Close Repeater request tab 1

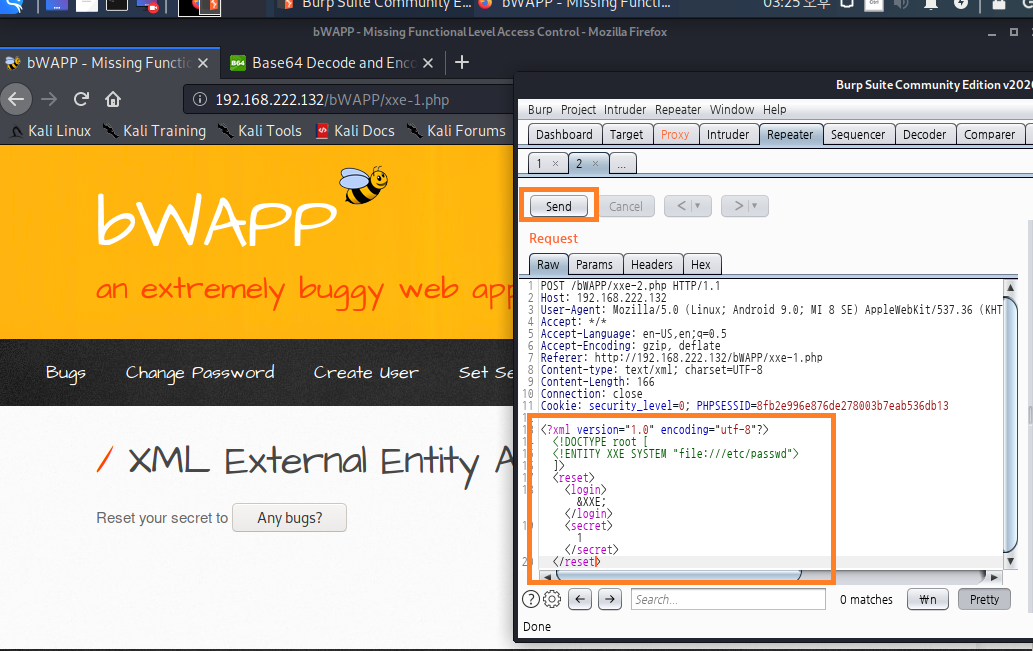coord(555,163)
